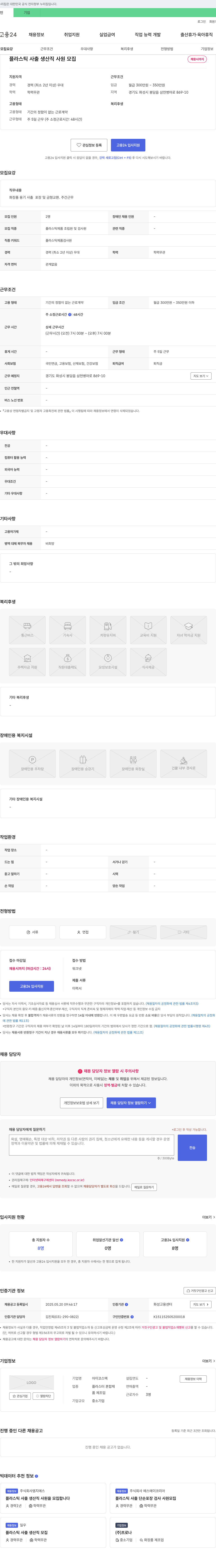
Task: Click 메일로 질문하기 button
Action: pyautogui.click(x=144, y=1187)
